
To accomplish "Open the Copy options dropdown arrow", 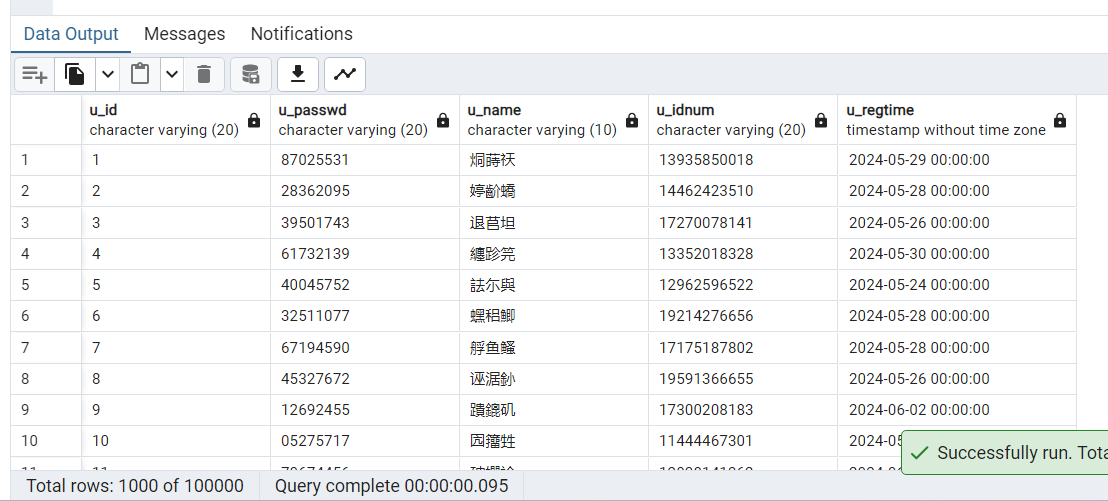I will [107, 74].
